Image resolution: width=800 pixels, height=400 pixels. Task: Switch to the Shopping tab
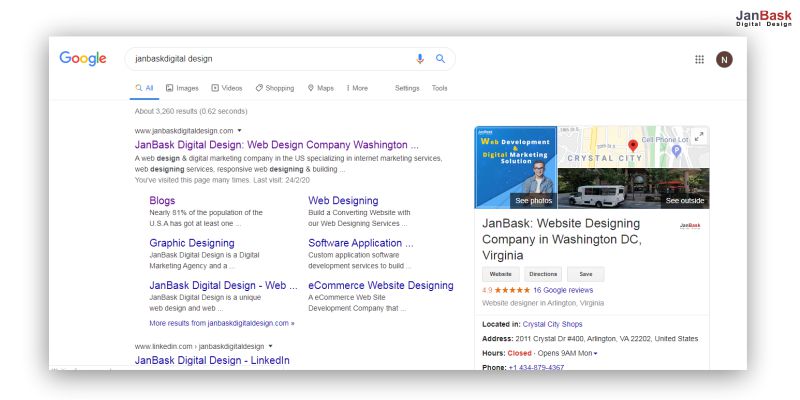click(275, 88)
